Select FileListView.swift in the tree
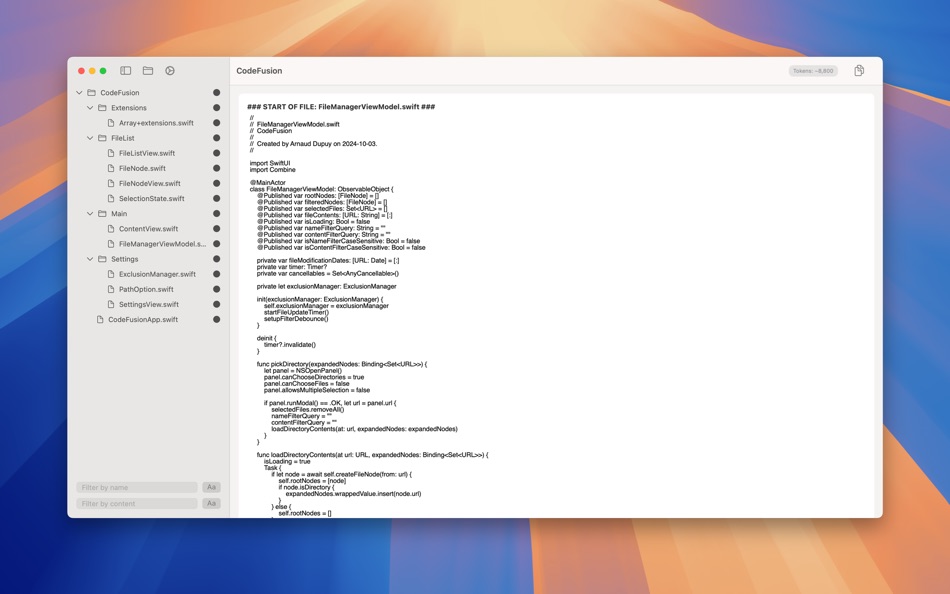Viewport: 950px width, 594px height. [x=147, y=153]
